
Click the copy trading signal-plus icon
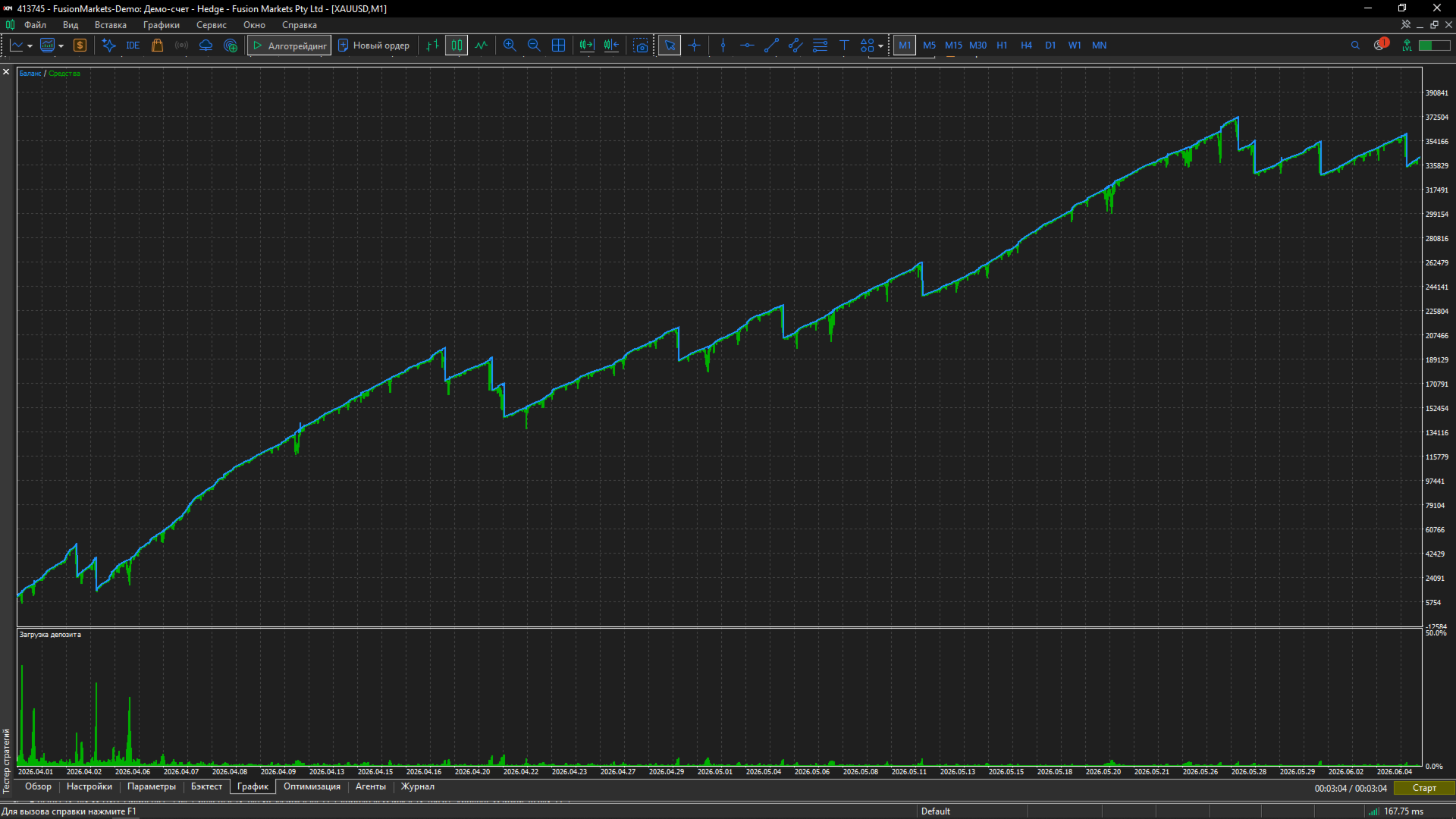[231, 45]
